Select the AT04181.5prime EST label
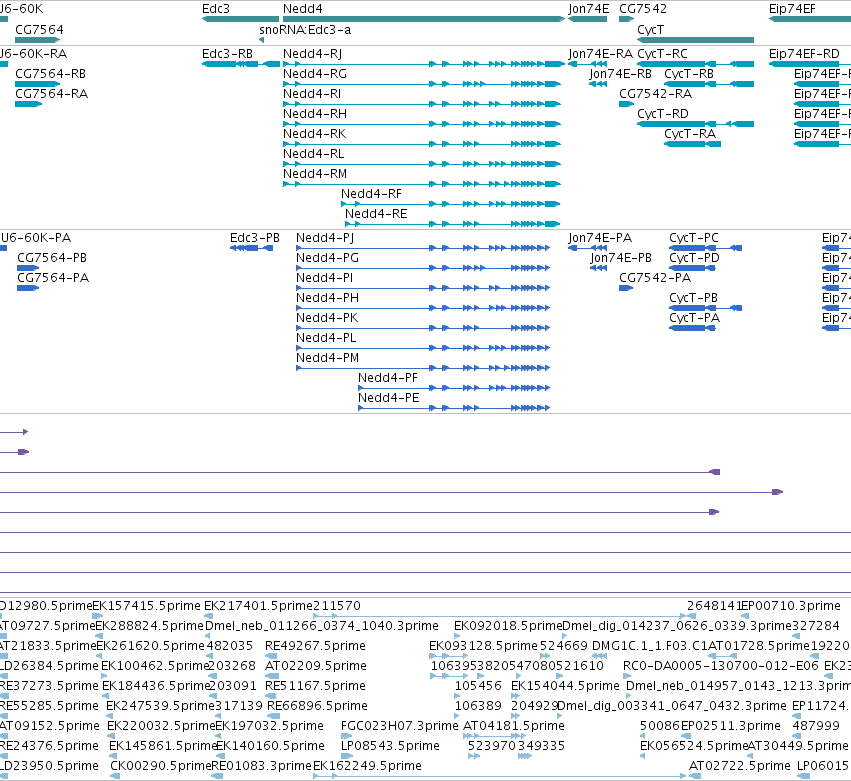Viewport: 851px width, 781px height. click(513, 726)
